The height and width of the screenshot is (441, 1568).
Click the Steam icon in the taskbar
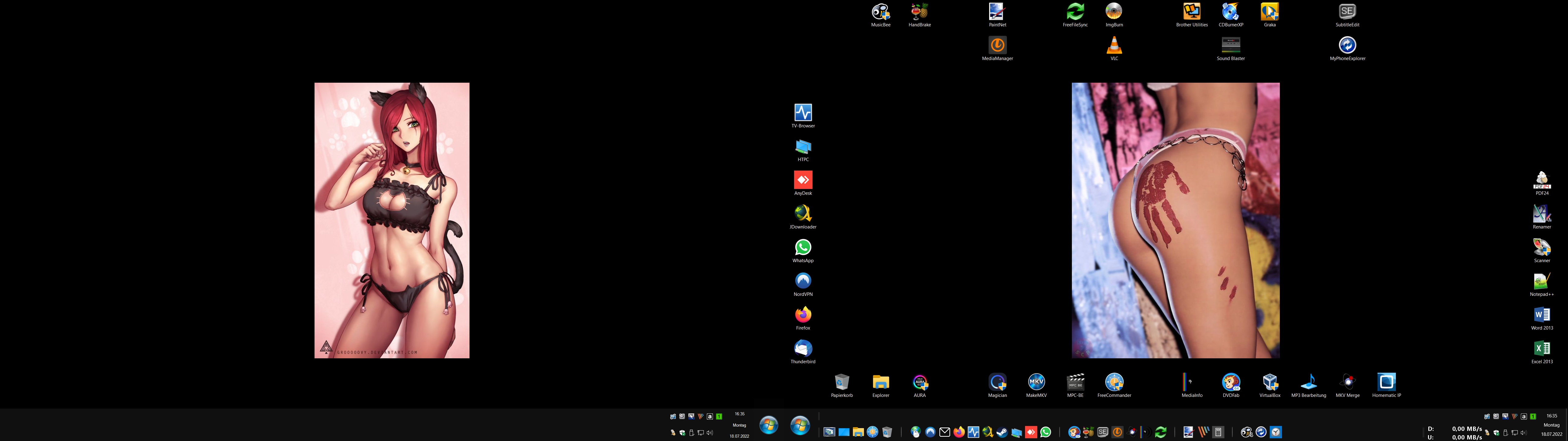click(x=1002, y=432)
